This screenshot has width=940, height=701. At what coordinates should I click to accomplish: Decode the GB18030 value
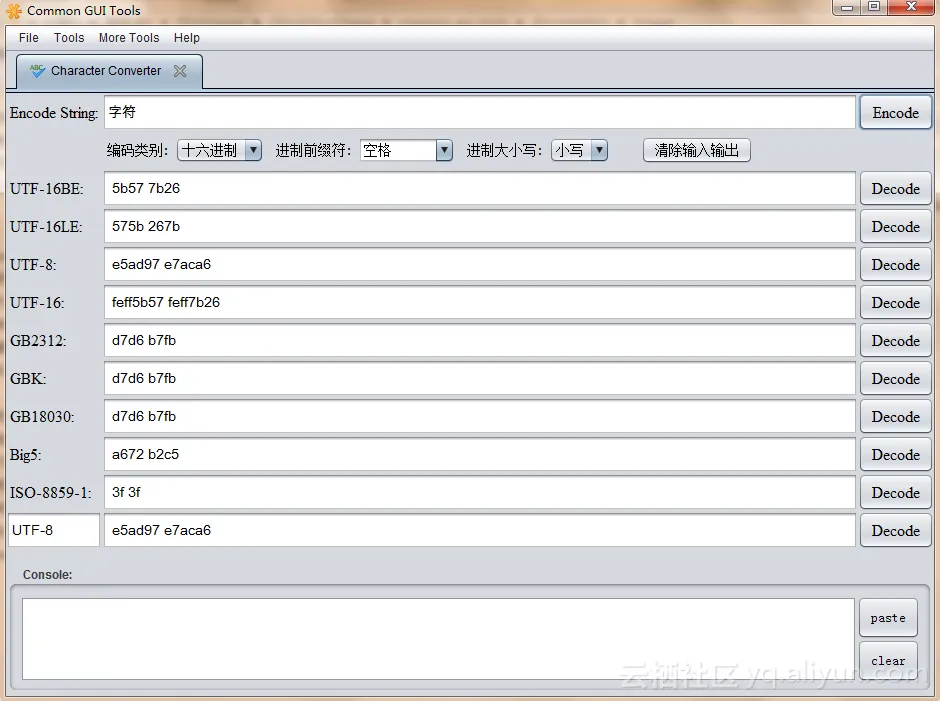pyautogui.click(x=896, y=417)
